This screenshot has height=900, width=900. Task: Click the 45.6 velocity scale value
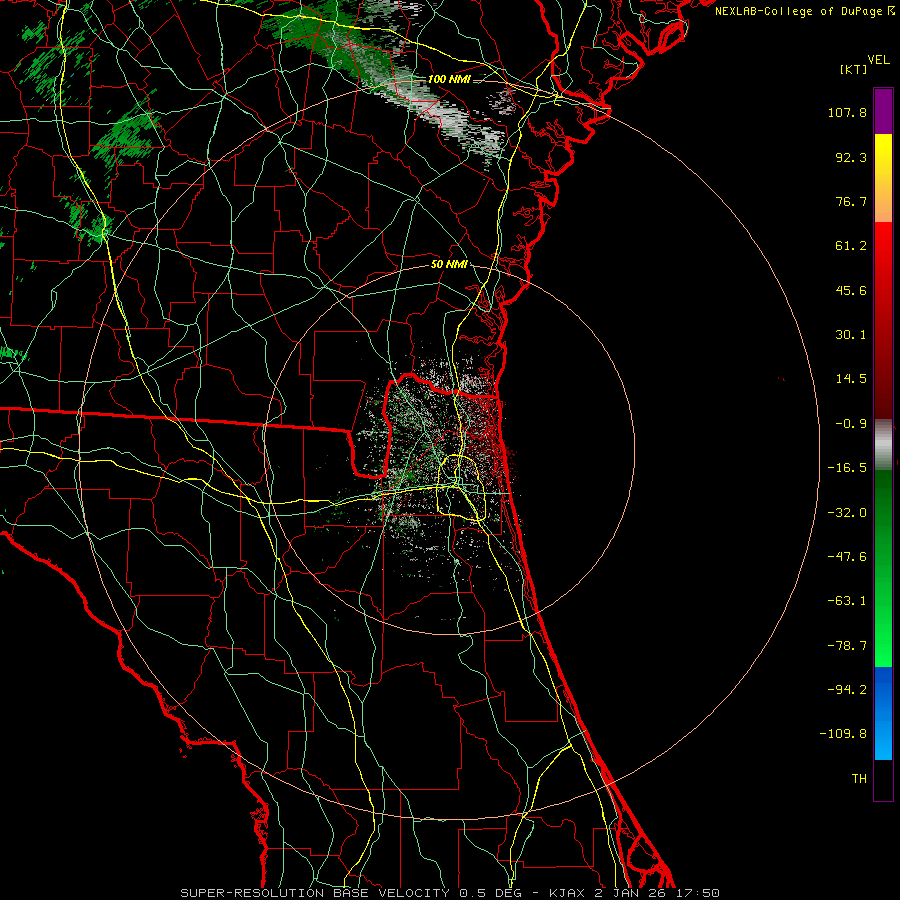pos(851,290)
